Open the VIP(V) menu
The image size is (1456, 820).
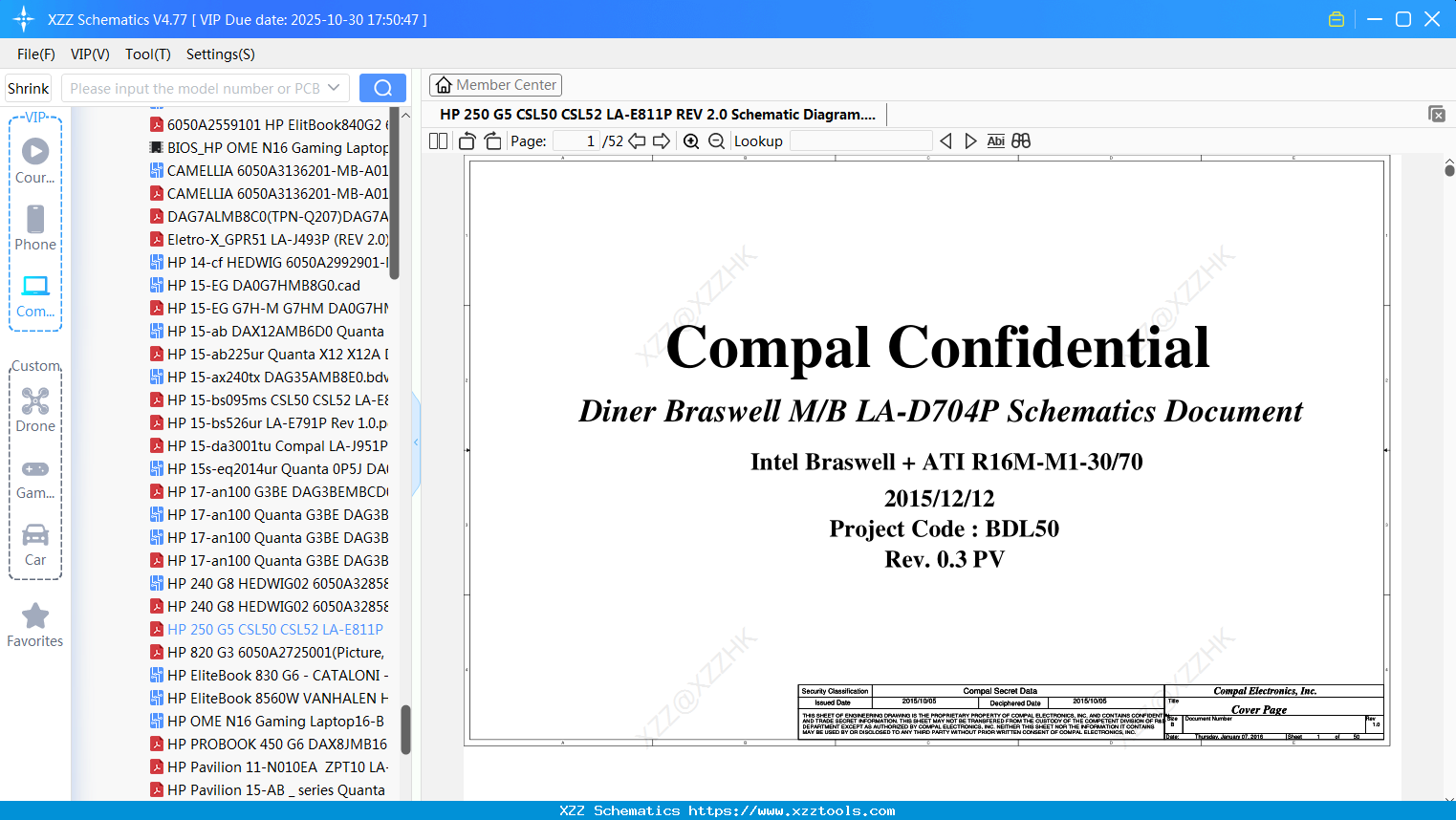tap(90, 54)
